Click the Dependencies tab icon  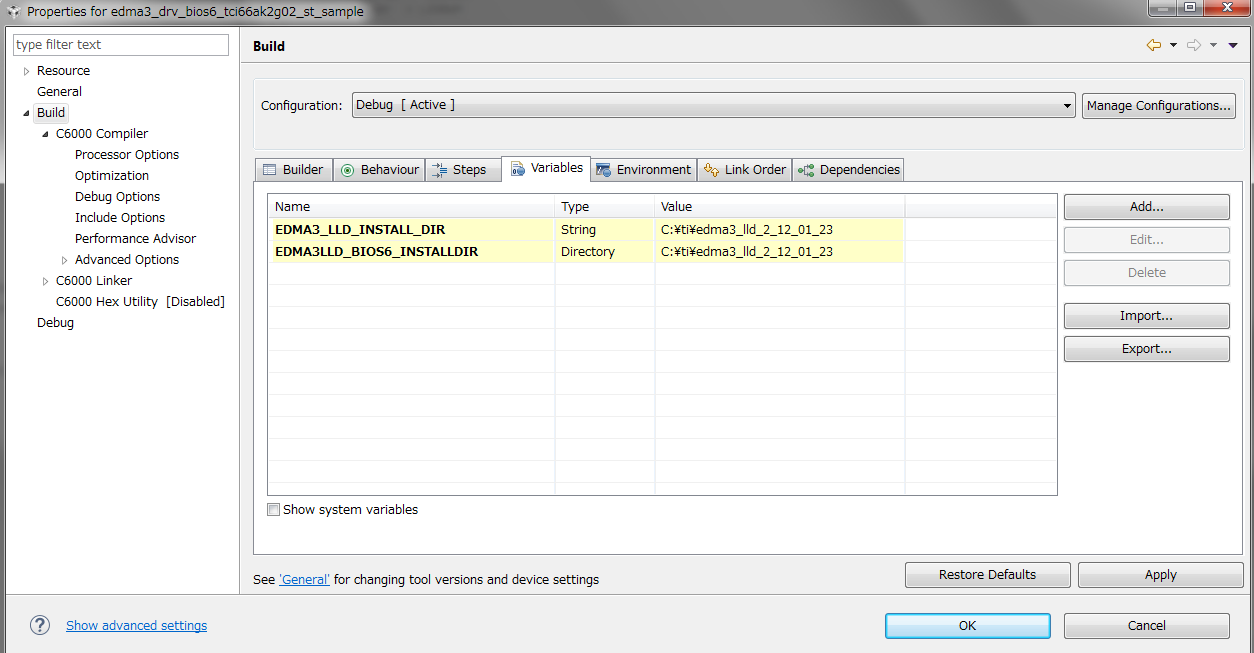click(x=806, y=170)
